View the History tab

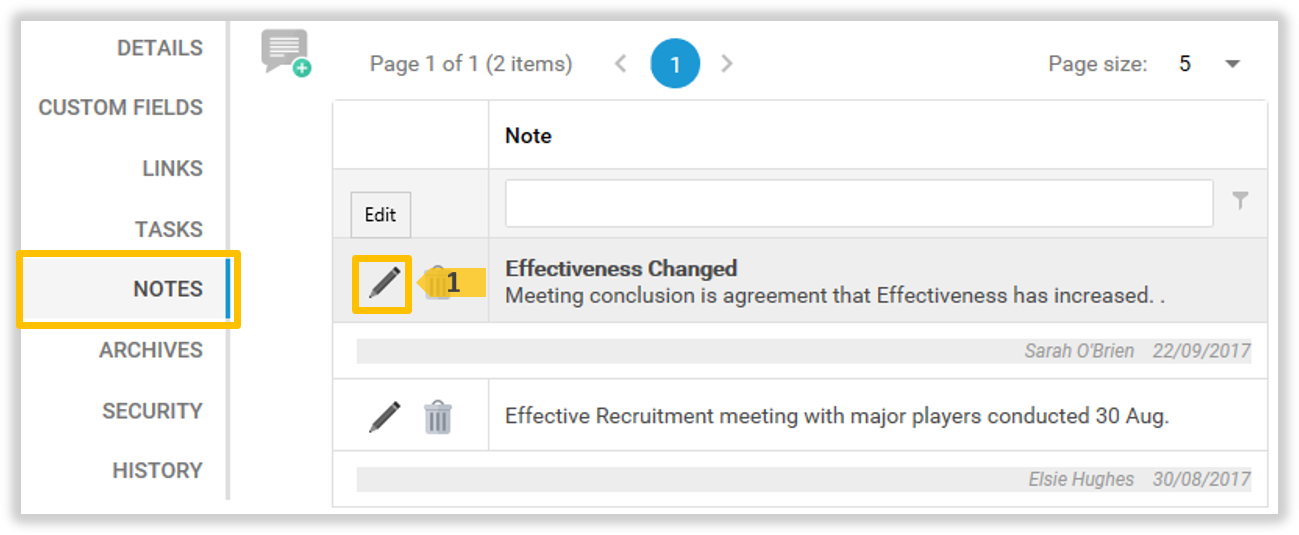(x=157, y=470)
